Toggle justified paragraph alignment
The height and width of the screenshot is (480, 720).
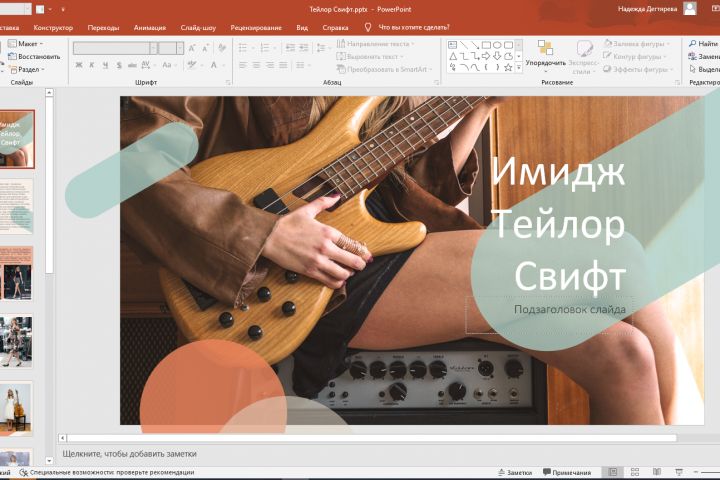coord(283,65)
